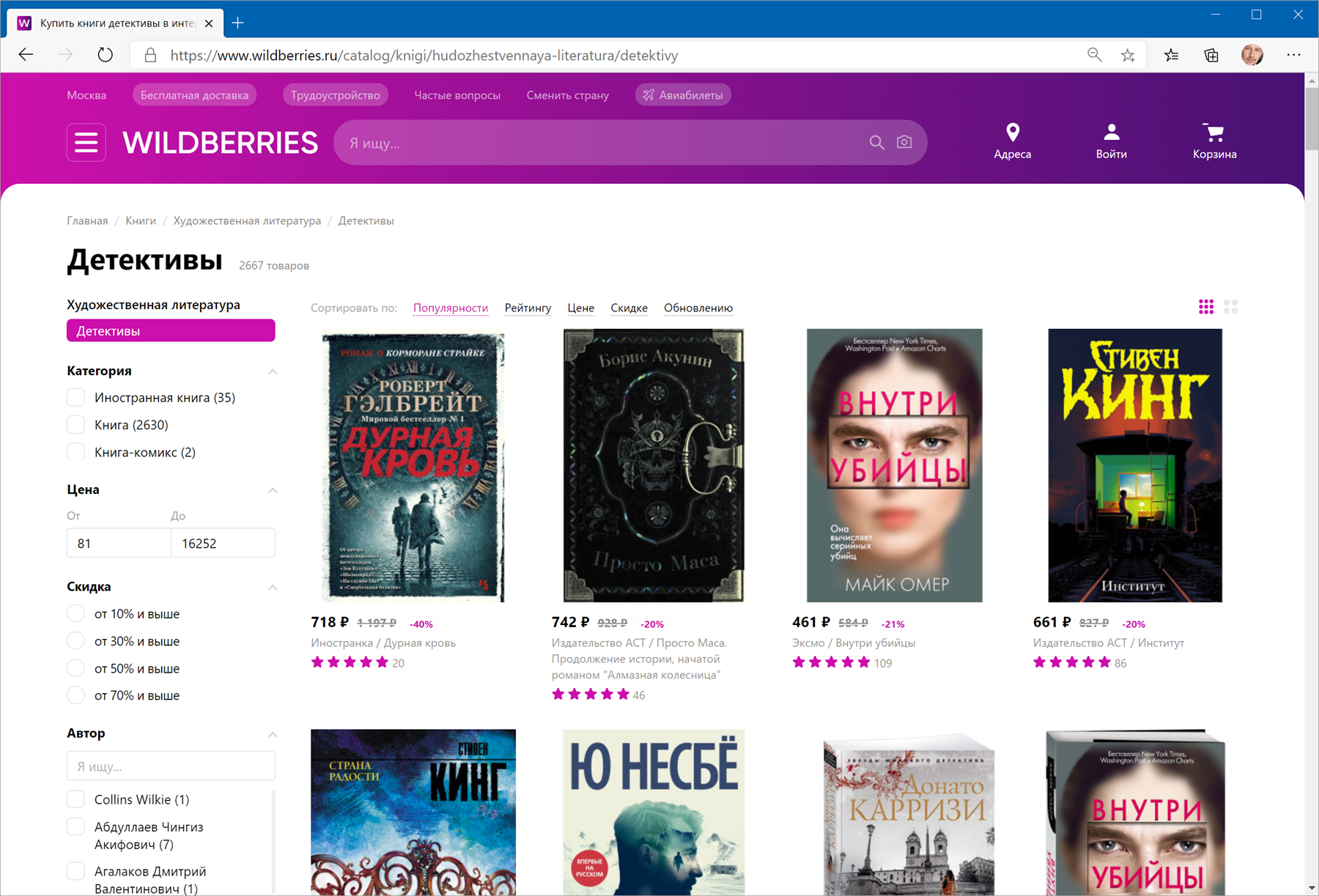1319x896 pixels.
Task: Collapse the Автор filter section
Action: coord(273,734)
